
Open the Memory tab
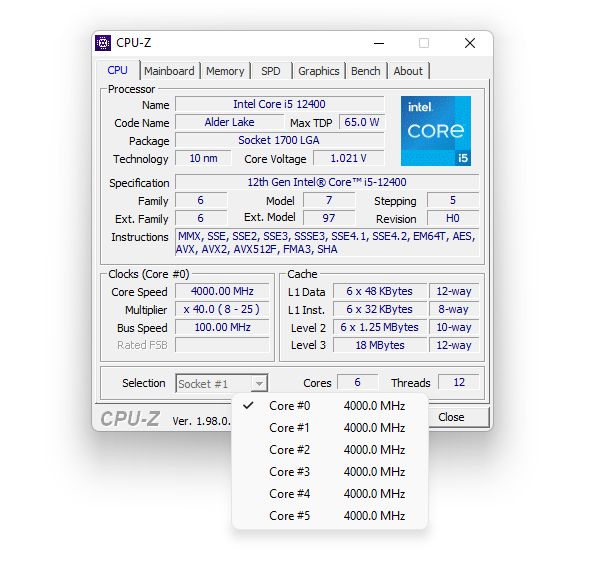(x=225, y=71)
